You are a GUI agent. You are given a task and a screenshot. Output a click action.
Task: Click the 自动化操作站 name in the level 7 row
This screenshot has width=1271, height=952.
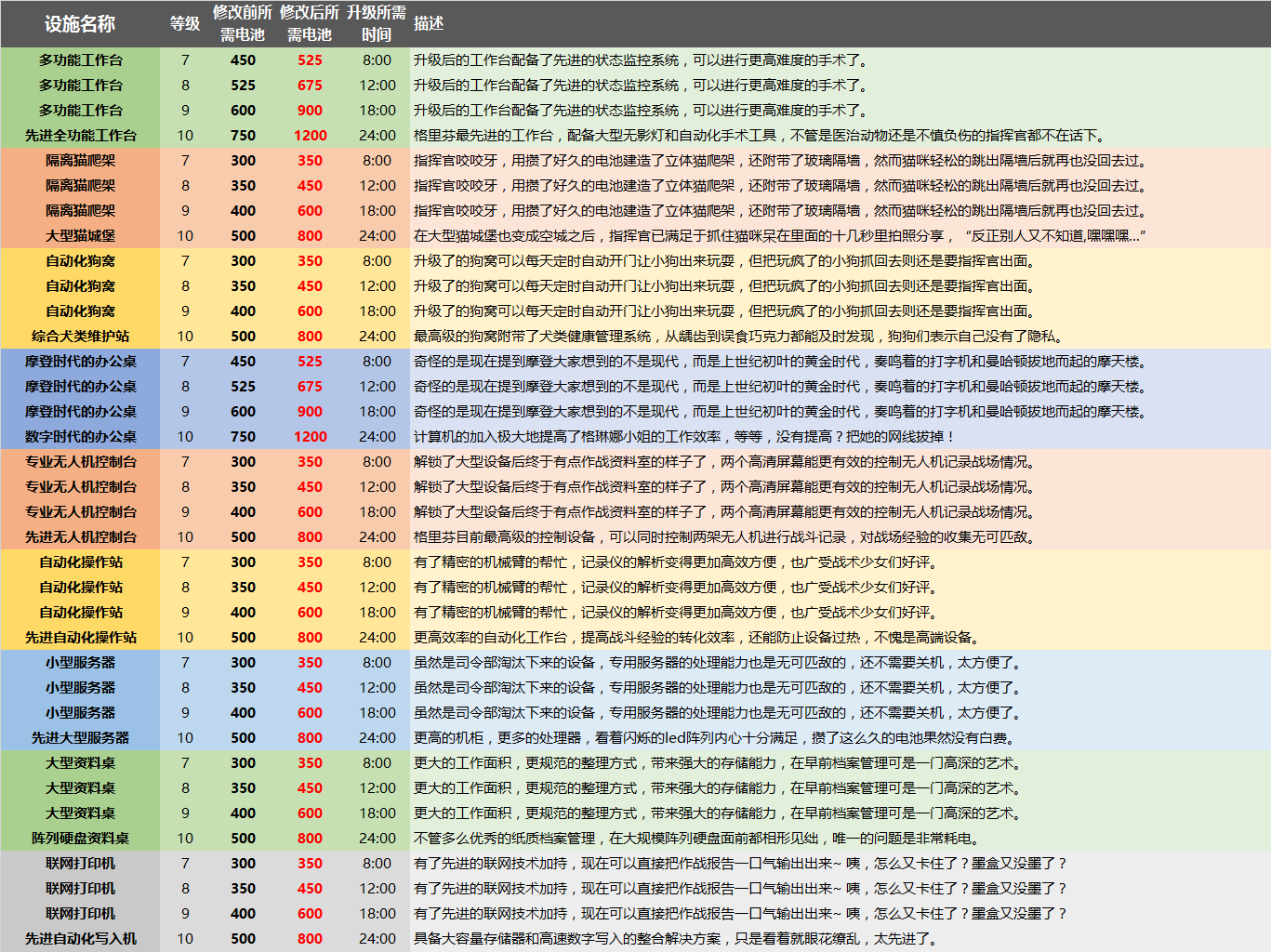pos(81,562)
